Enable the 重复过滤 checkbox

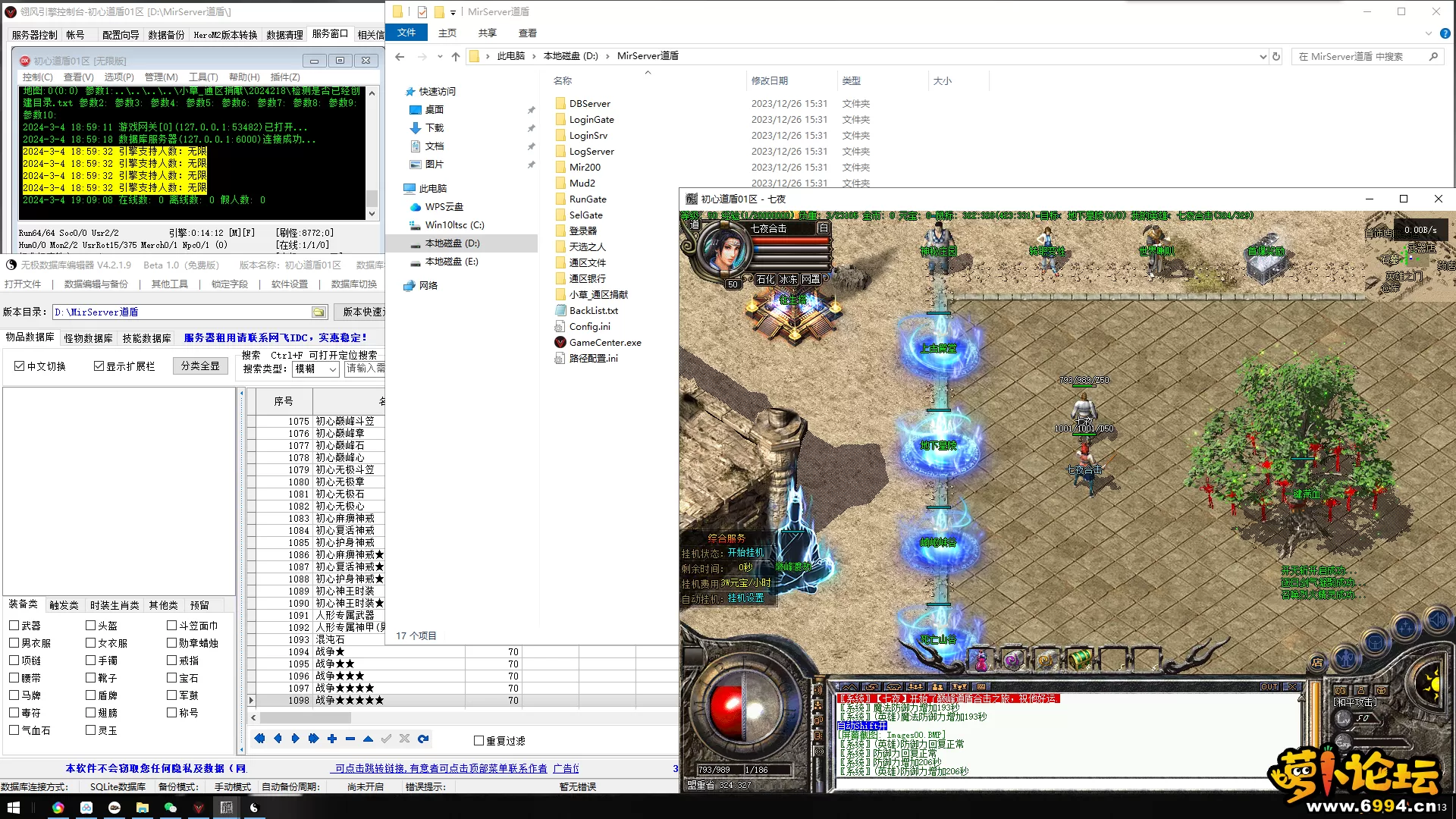coord(479,741)
